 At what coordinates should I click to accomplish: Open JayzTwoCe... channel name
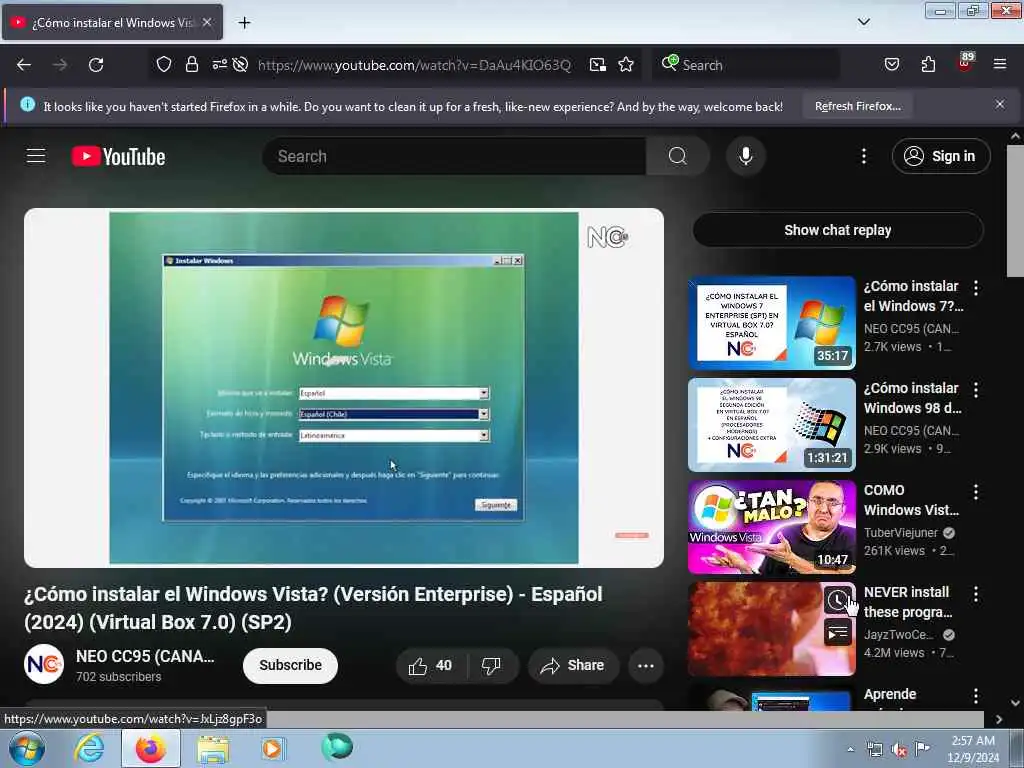(x=898, y=634)
